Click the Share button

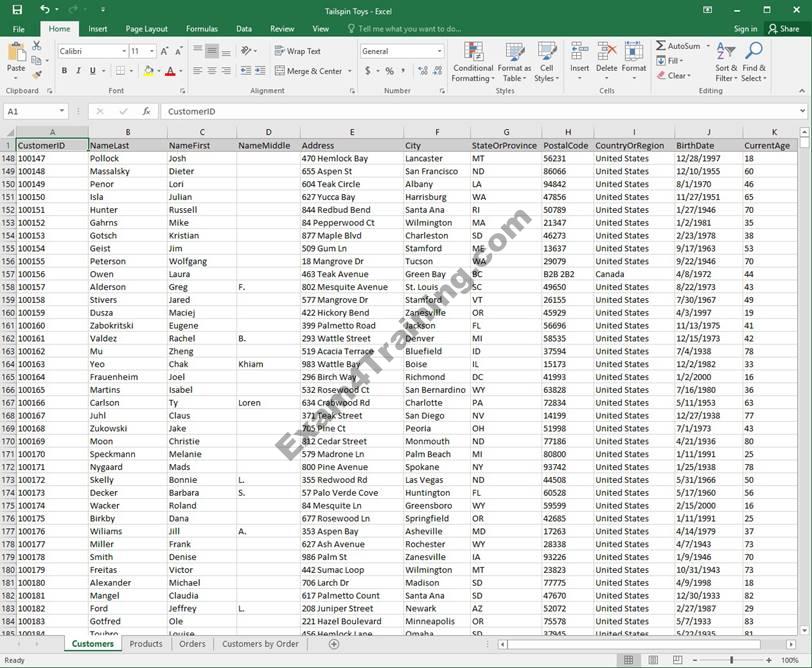click(783, 29)
